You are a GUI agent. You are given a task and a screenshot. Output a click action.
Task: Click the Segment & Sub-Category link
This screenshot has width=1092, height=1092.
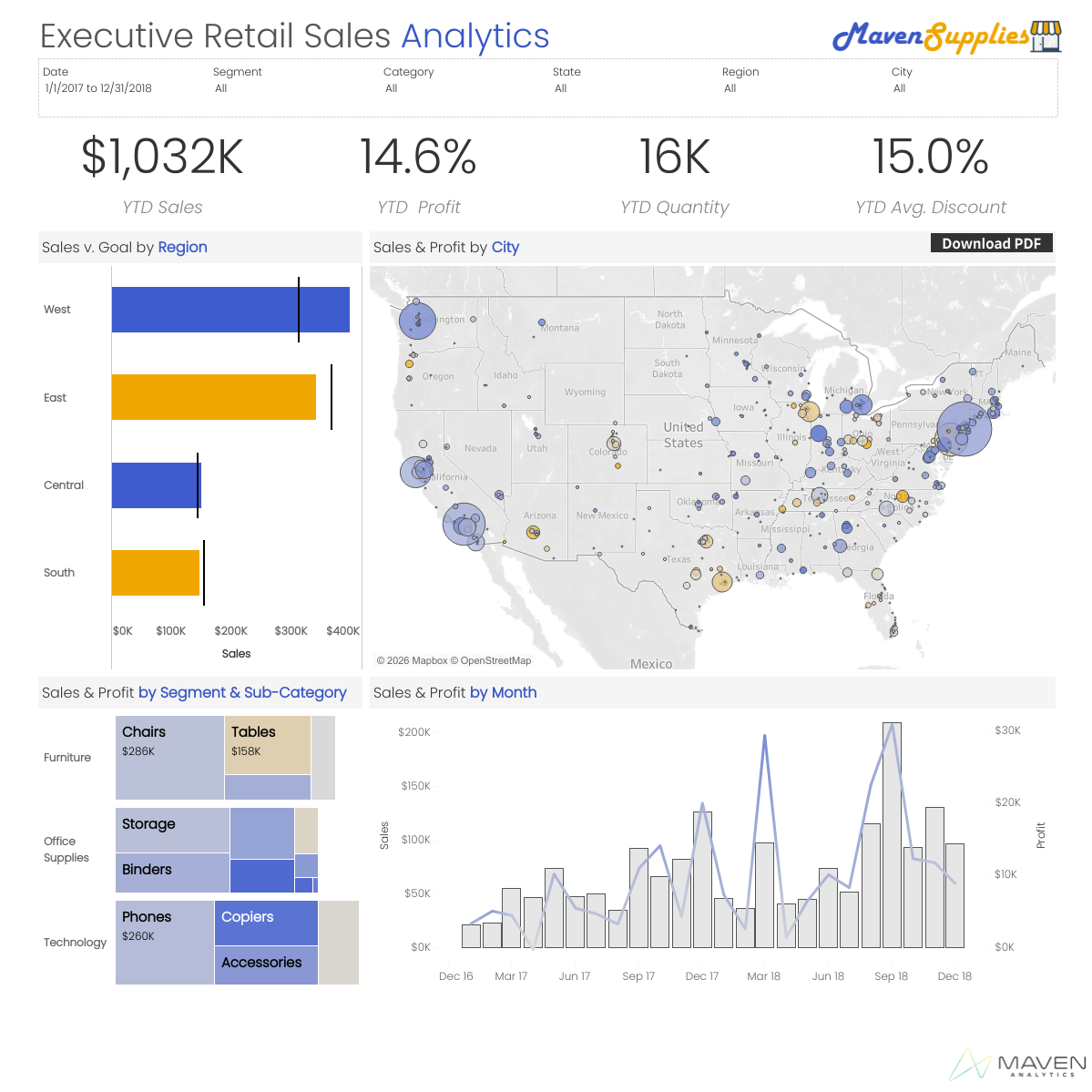pyautogui.click(x=241, y=692)
